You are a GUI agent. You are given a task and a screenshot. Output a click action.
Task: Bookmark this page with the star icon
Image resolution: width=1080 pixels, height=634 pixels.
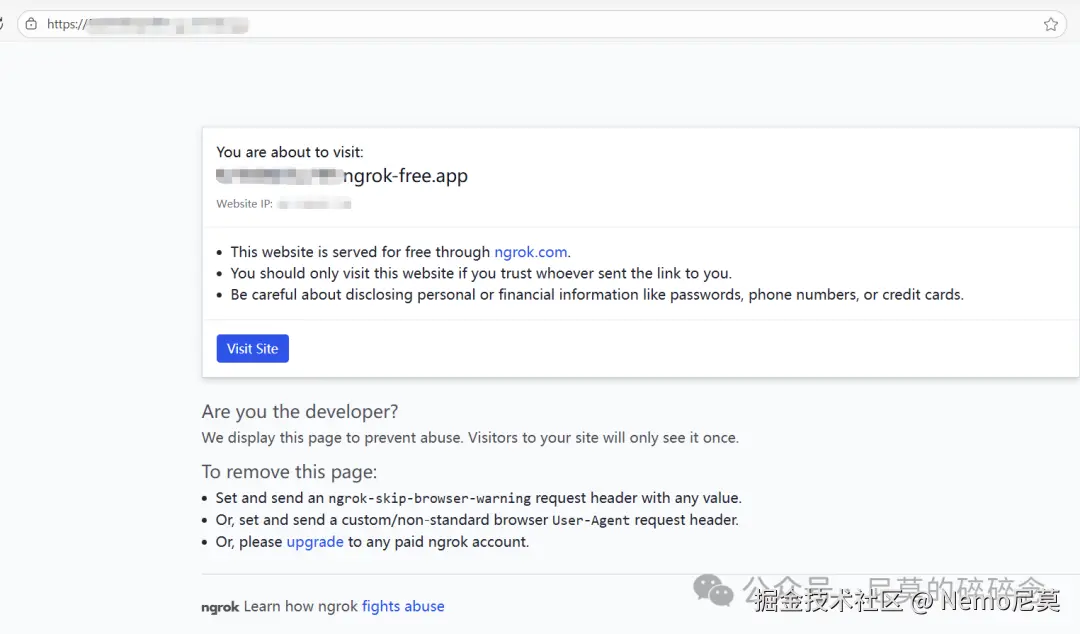pos(1050,24)
